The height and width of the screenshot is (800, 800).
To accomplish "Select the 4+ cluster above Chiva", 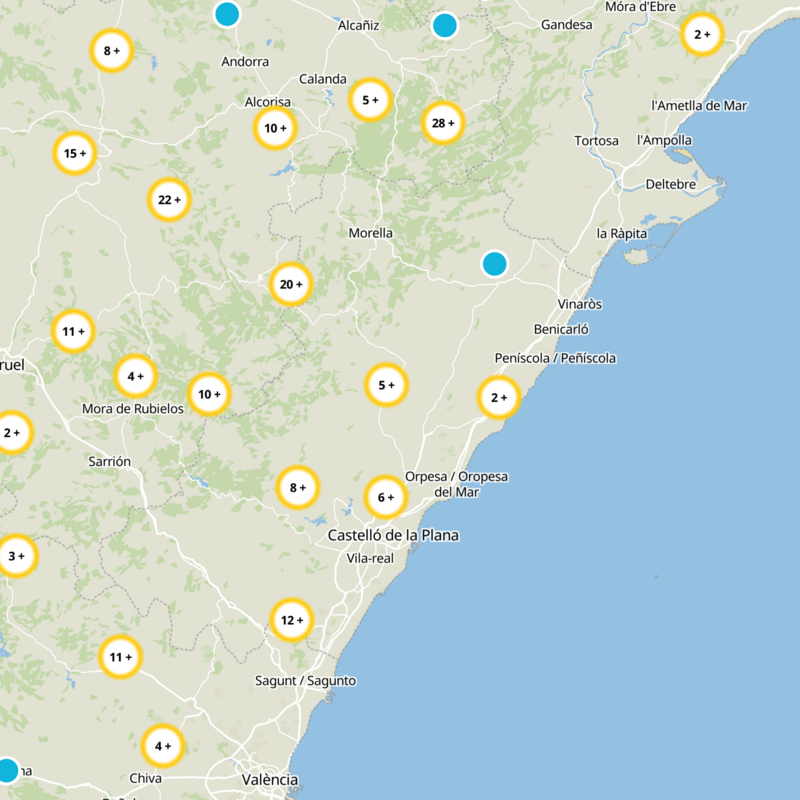I will click(162, 746).
